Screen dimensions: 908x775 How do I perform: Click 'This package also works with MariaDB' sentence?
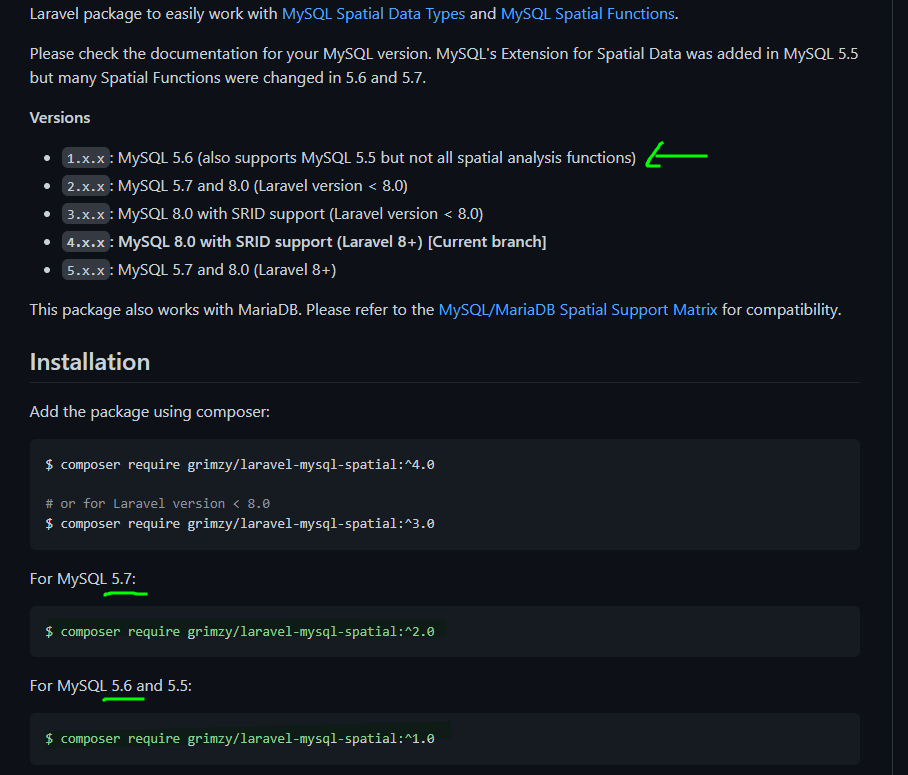pos(435,310)
